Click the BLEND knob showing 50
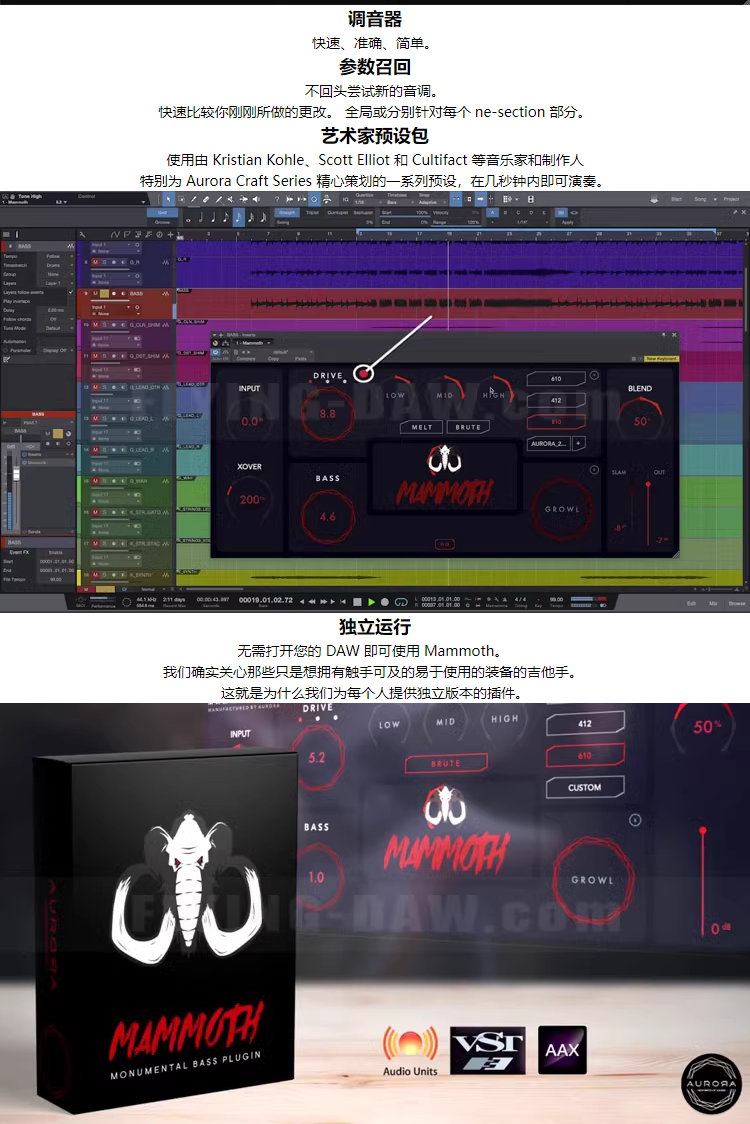The image size is (750, 1124). click(x=640, y=420)
